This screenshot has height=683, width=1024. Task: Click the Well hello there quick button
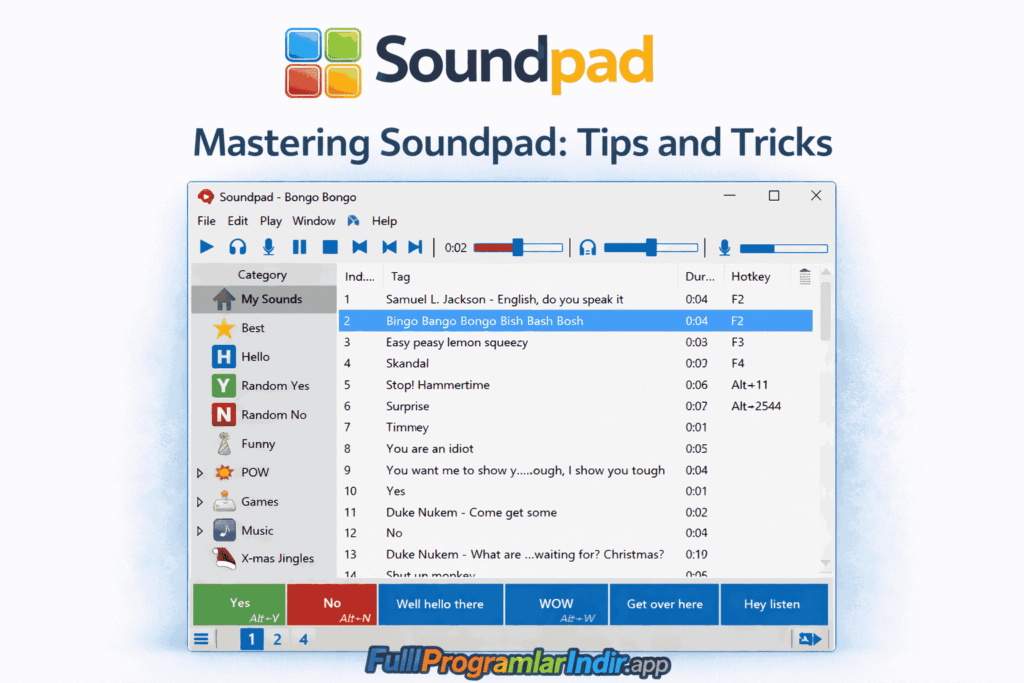[x=440, y=604]
